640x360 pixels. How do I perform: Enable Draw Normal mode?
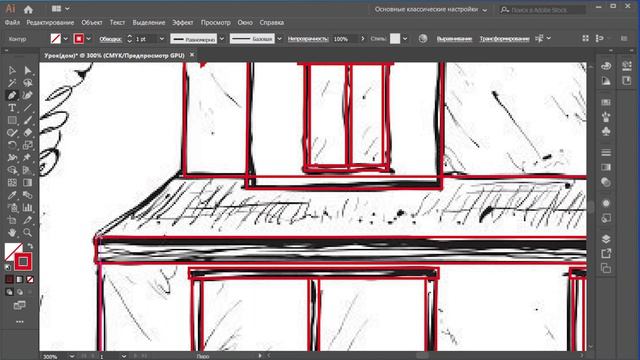point(9,292)
